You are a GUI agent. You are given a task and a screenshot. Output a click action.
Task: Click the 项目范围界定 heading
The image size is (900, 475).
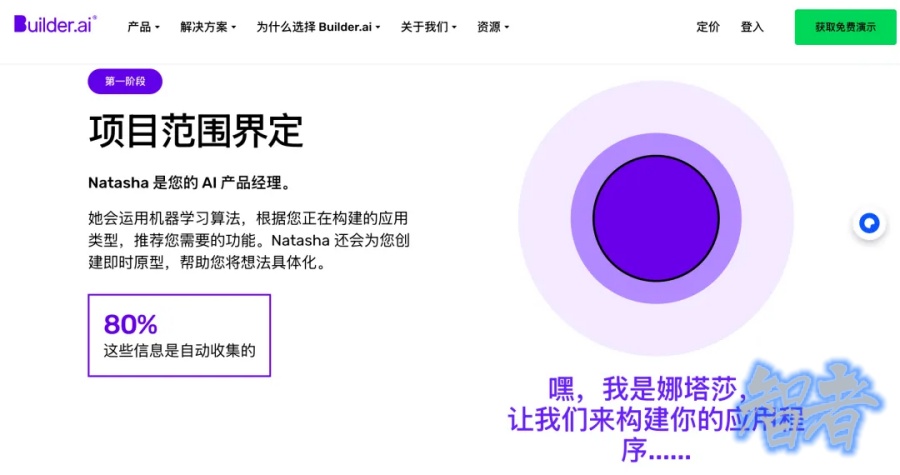click(x=196, y=131)
